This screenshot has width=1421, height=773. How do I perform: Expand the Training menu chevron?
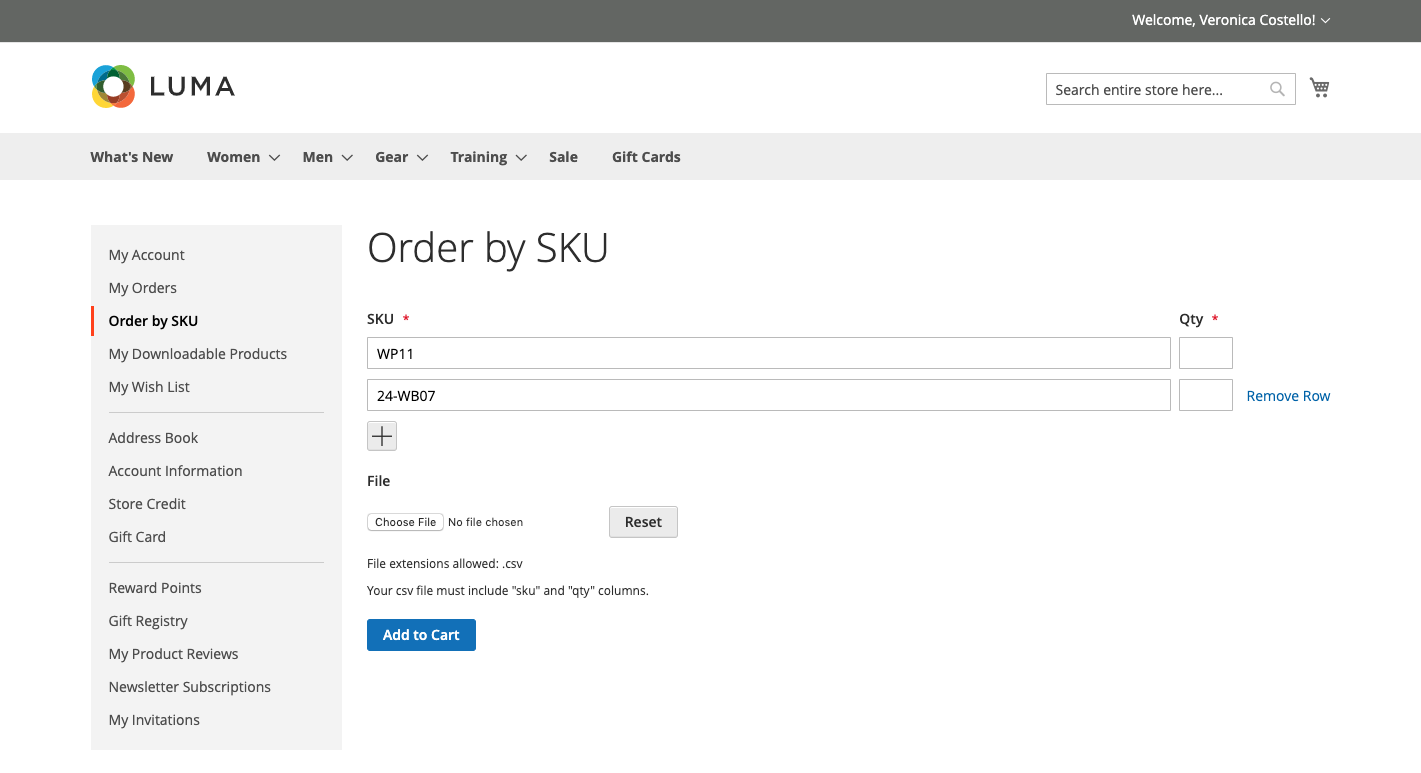(x=521, y=157)
